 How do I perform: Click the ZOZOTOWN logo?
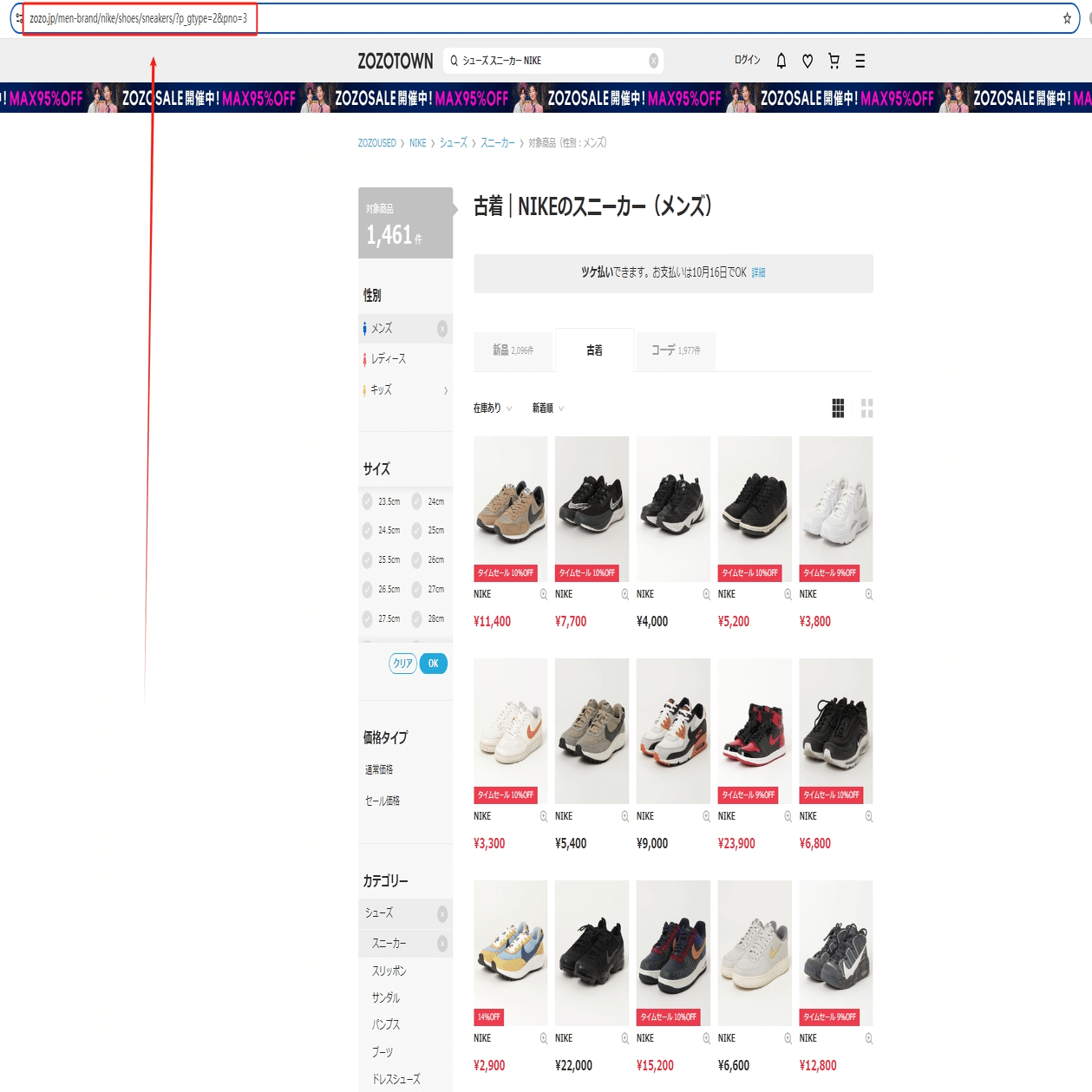coord(396,61)
